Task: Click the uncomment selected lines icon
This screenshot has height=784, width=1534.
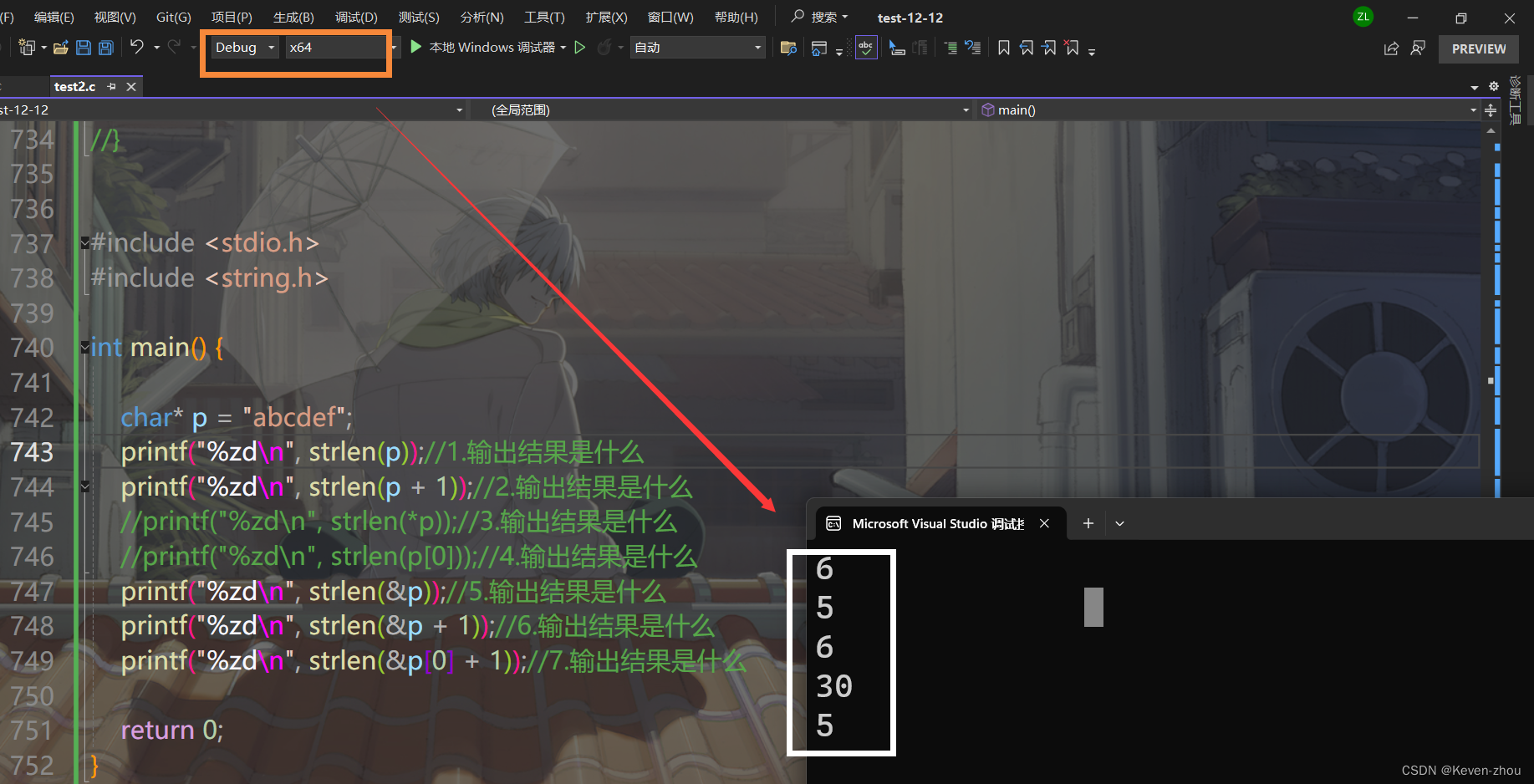Action: [972, 48]
